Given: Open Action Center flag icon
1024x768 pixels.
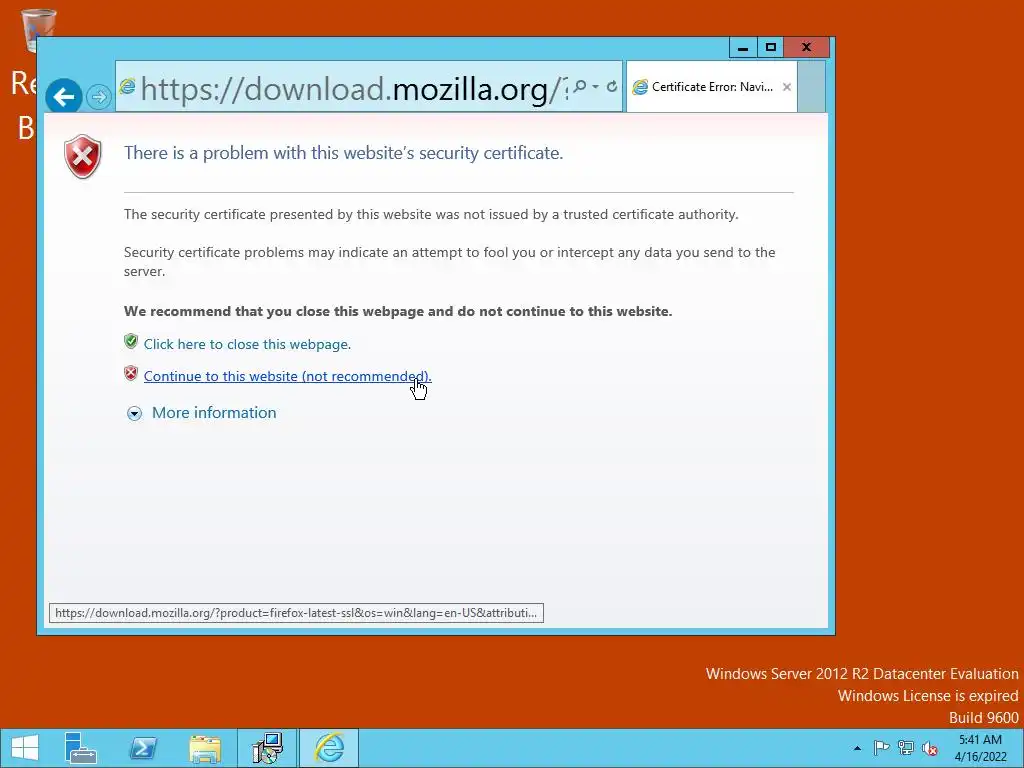Looking at the screenshot, I should (x=881, y=748).
